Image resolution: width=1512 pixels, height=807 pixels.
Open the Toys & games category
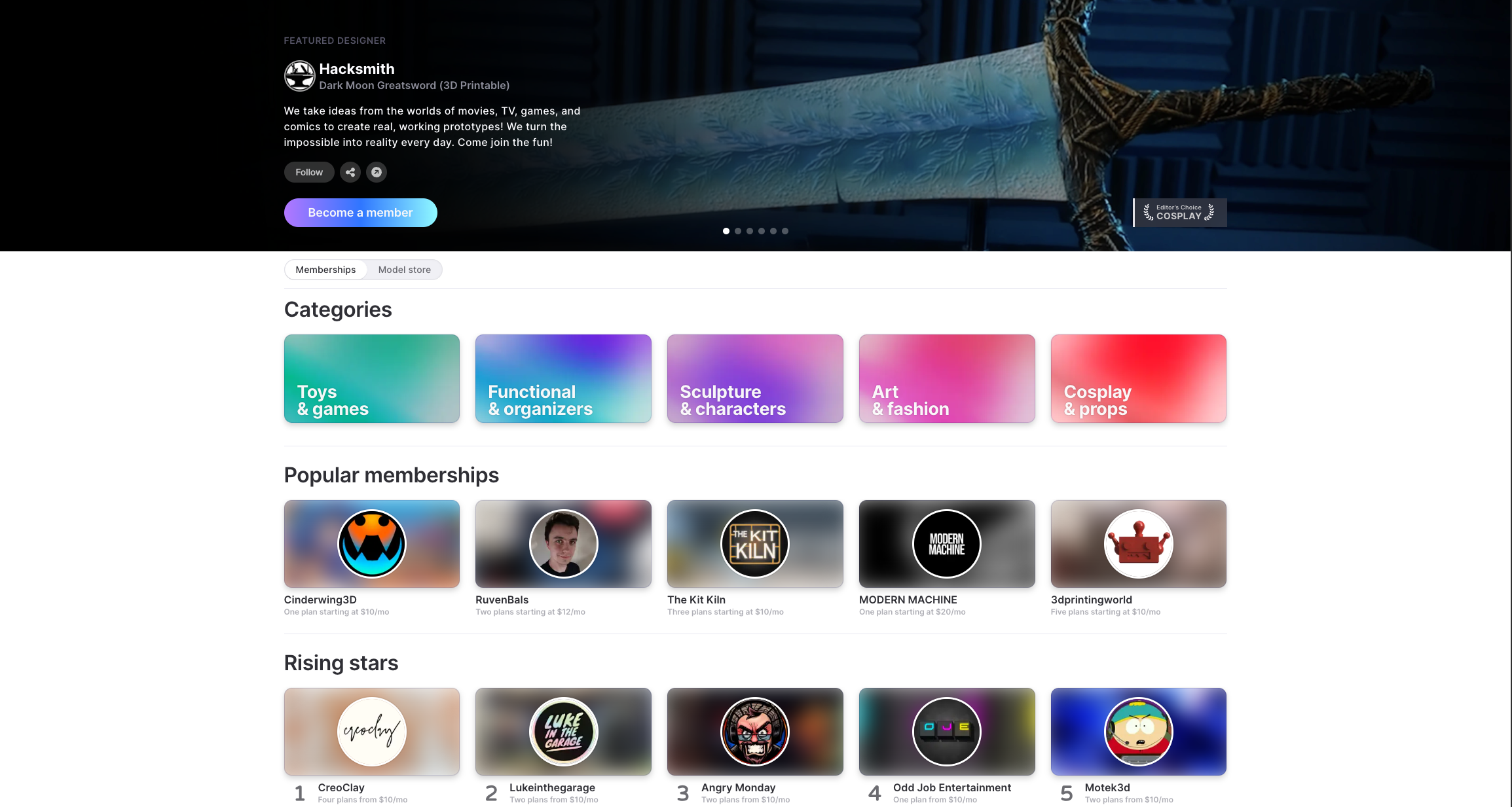371,378
